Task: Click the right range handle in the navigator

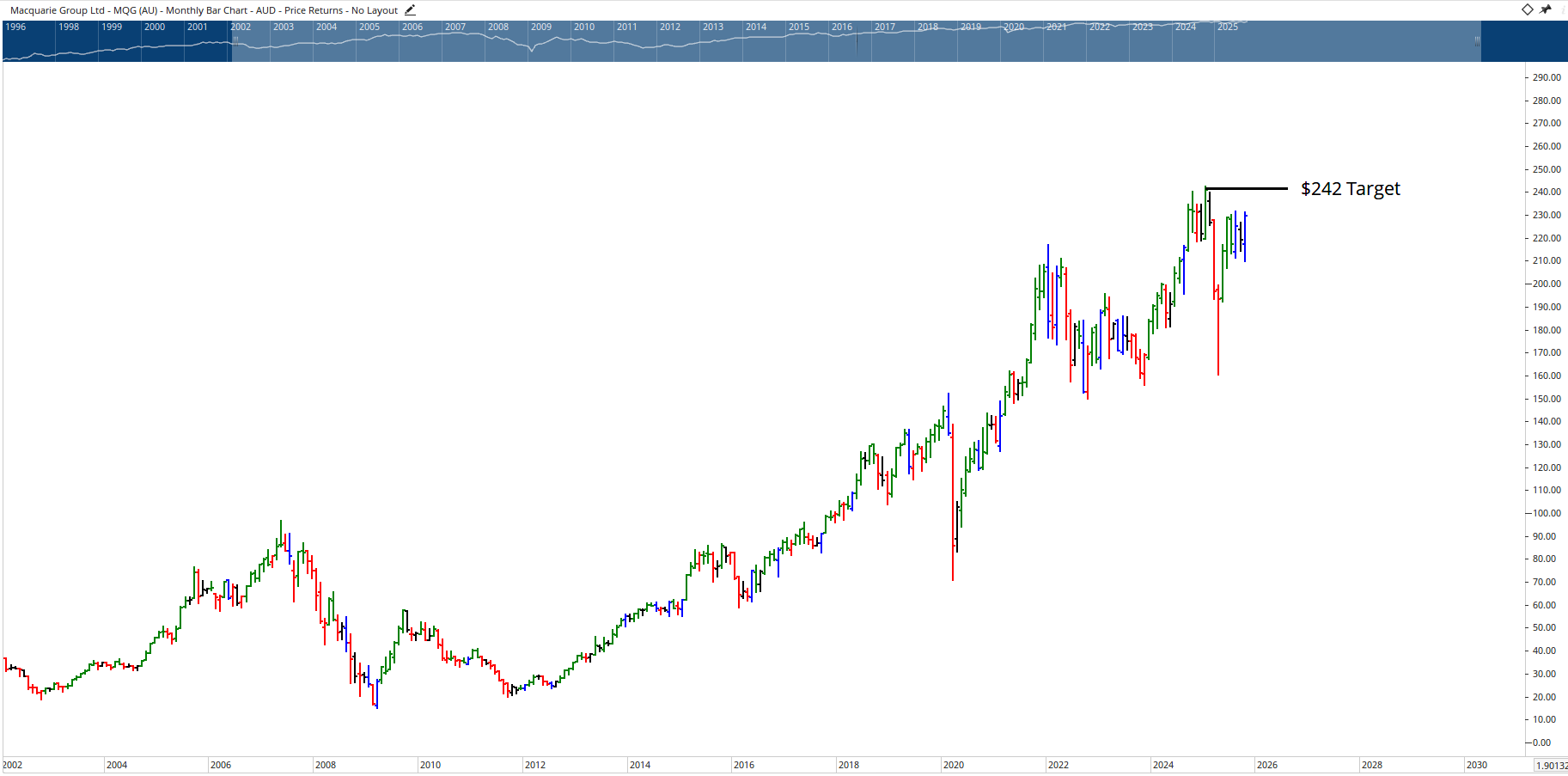Action: (1477, 40)
